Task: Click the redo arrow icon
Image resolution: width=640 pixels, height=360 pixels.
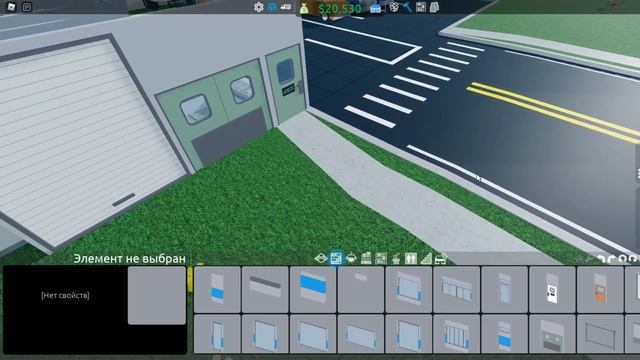Action: click(x=611, y=259)
